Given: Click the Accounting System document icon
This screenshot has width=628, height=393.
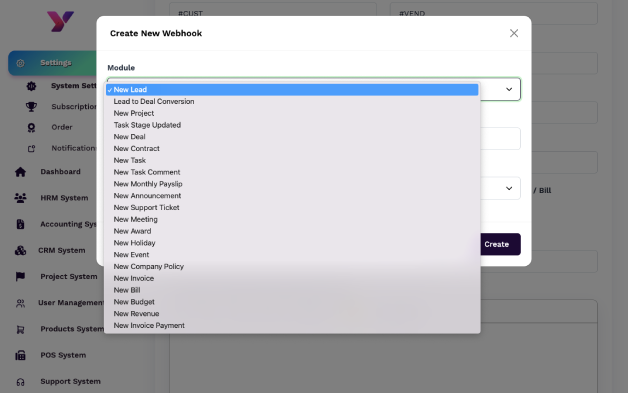Looking at the screenshot, I should (20, 224).
